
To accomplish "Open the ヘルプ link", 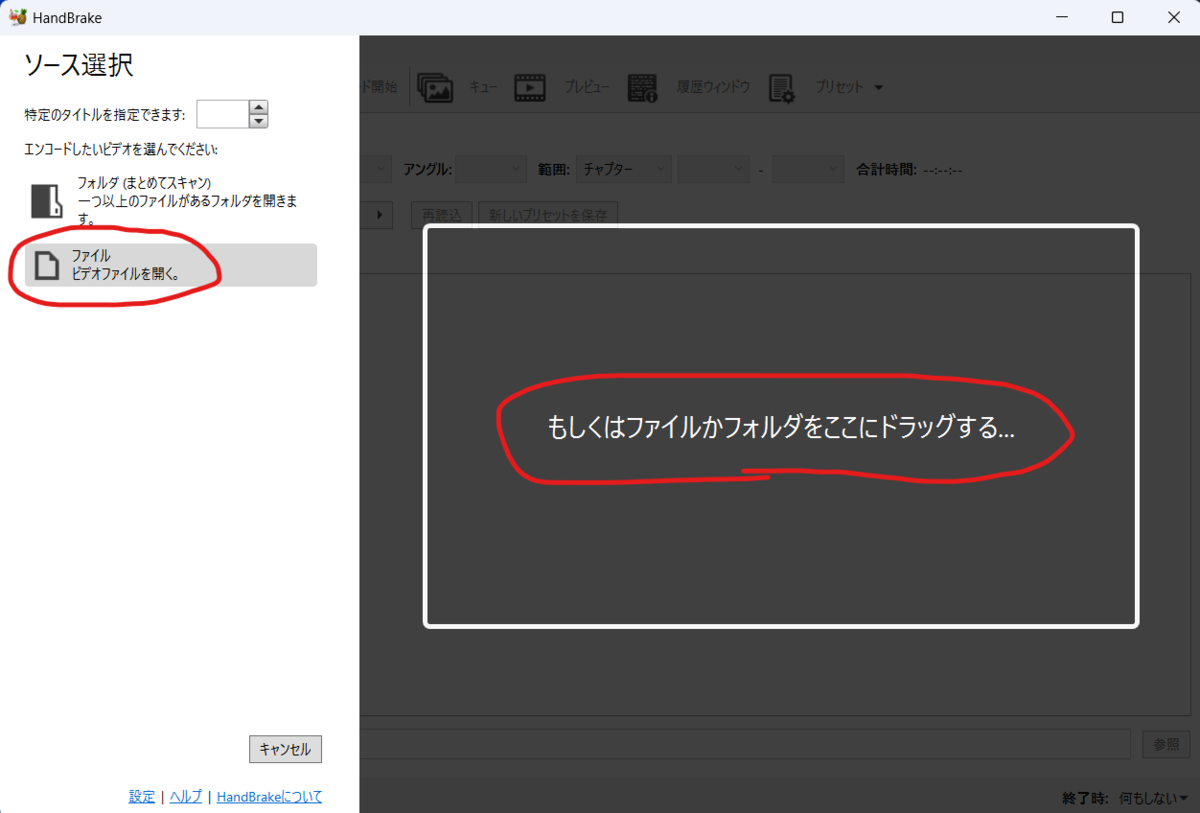I will [x=185, y=796].
